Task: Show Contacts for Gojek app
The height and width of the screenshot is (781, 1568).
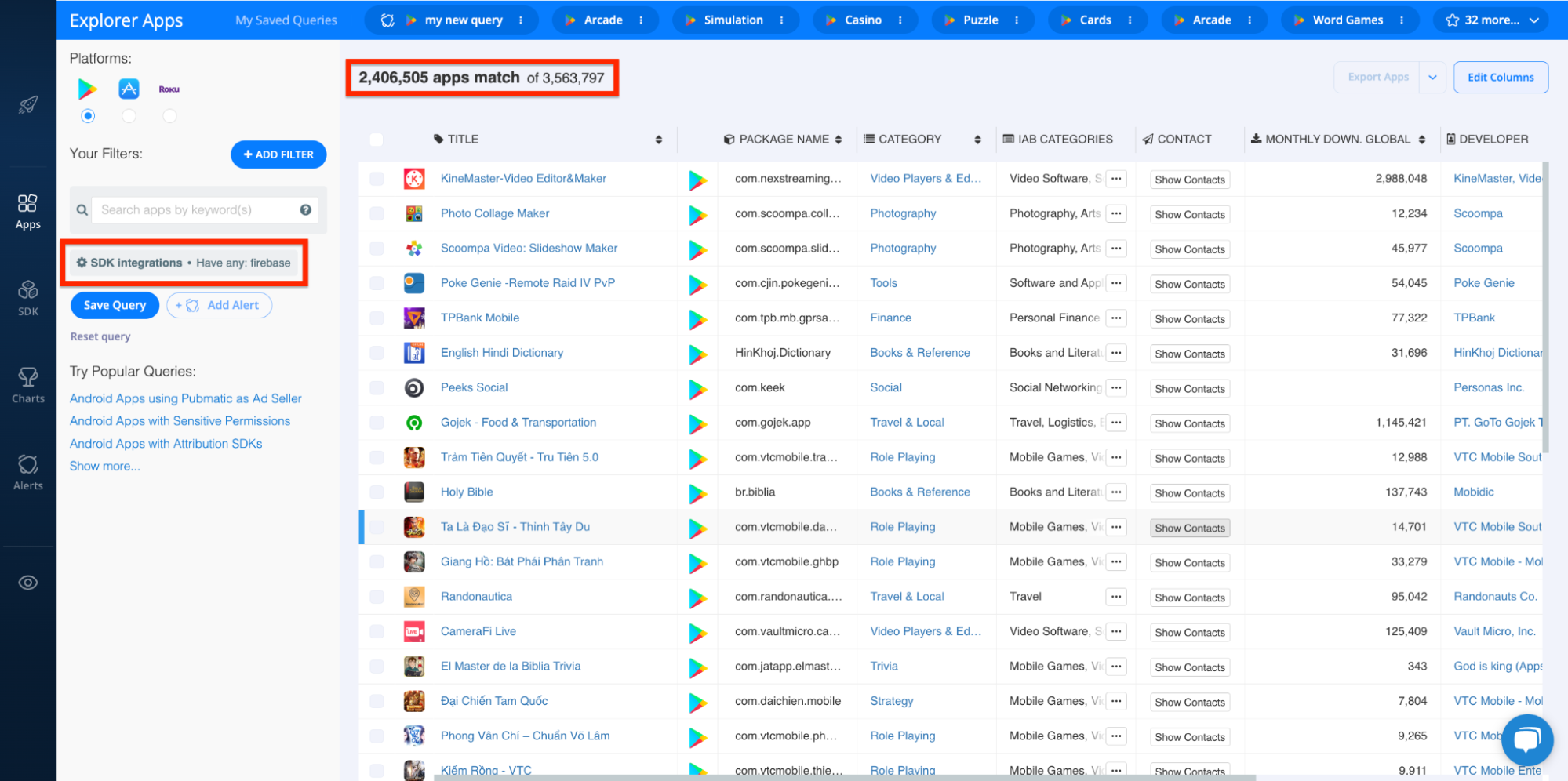Action: coord(1190,423)
